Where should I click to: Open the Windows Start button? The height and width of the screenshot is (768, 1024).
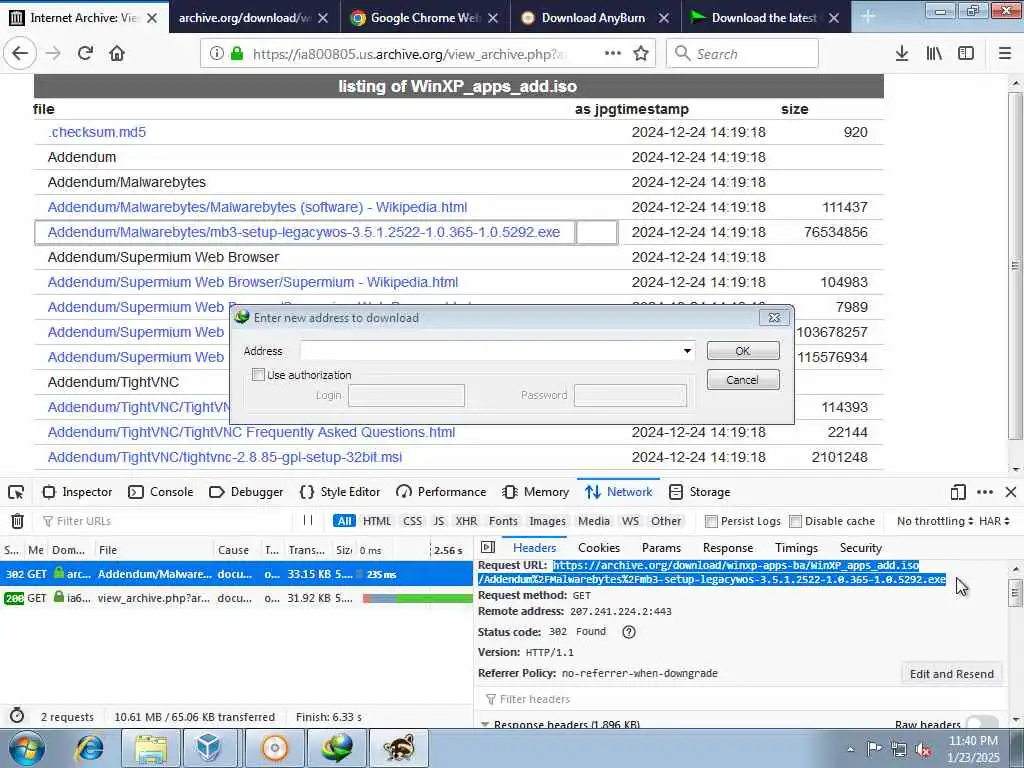pos(26,748)
